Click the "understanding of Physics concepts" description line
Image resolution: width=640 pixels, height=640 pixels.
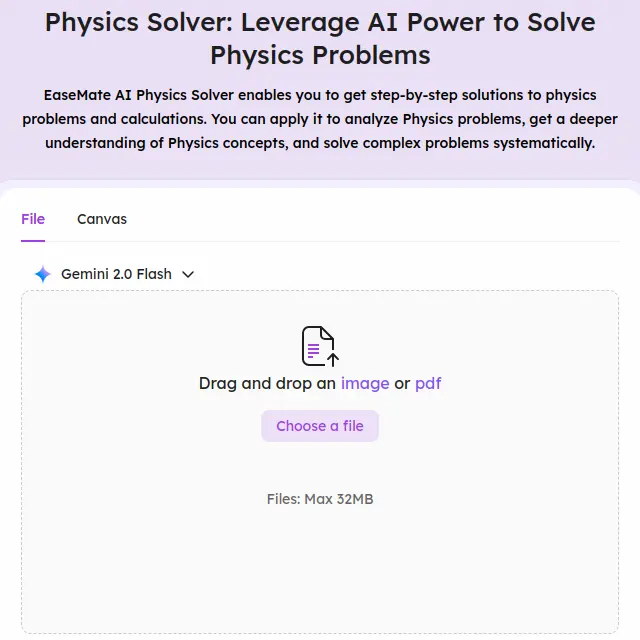[320, 143]
